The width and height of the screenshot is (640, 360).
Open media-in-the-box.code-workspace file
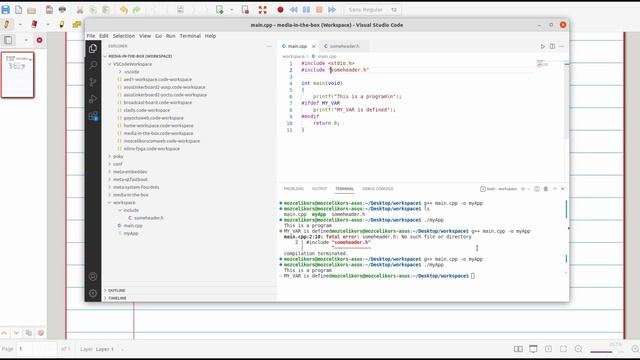(x=158, y=133)
